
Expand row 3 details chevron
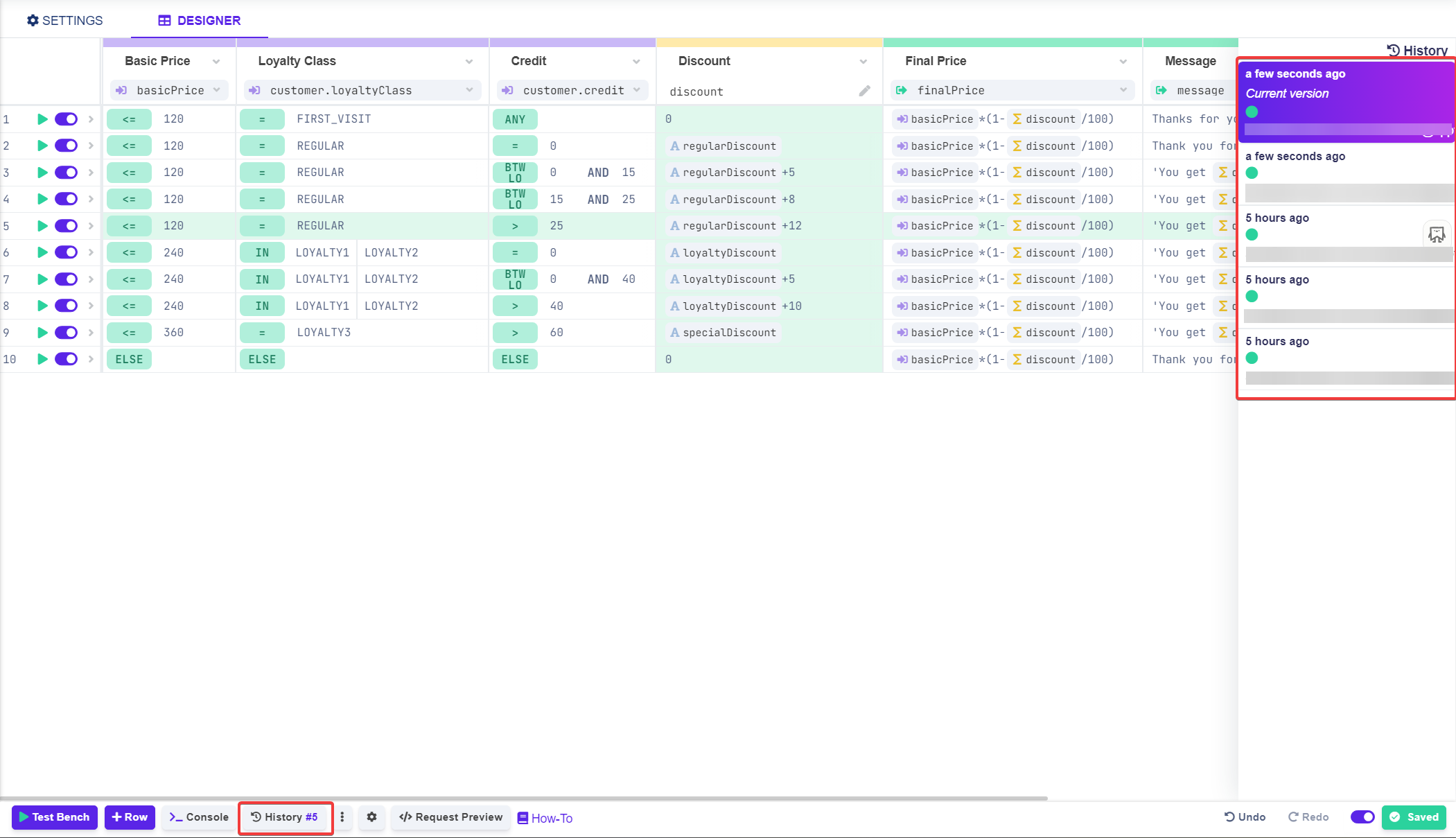point(91,173)
